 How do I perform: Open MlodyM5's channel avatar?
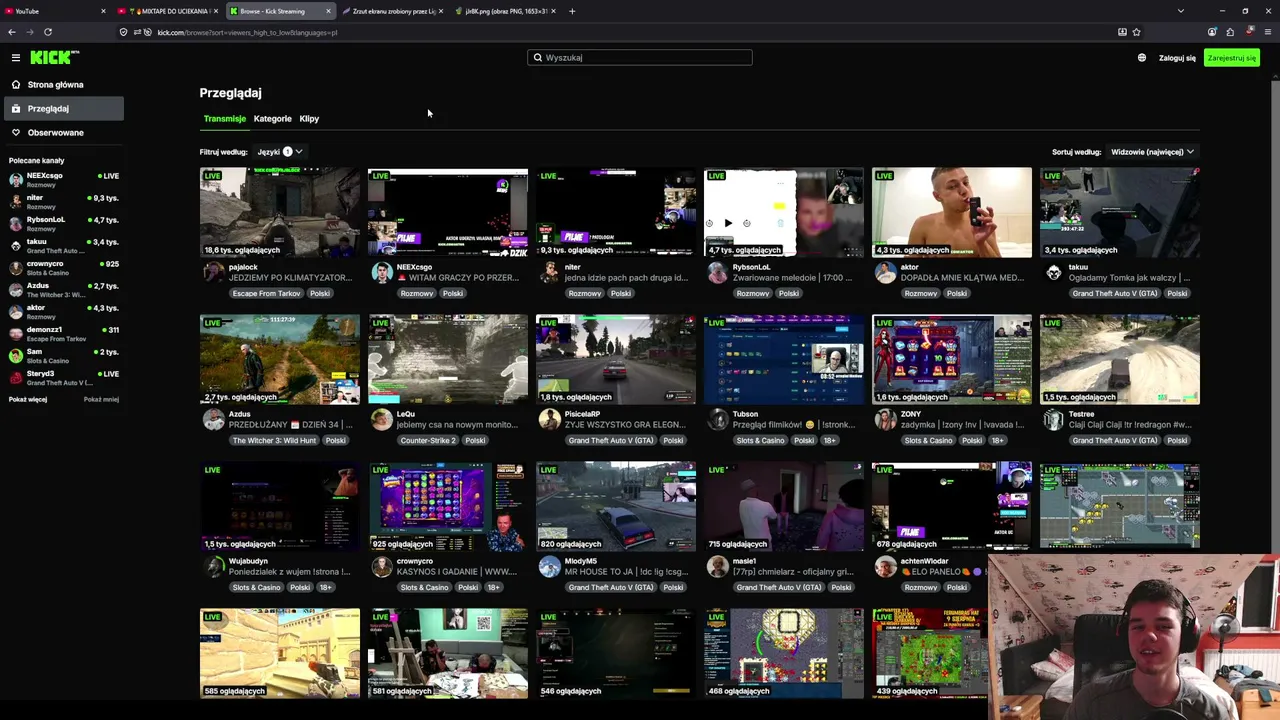pyautogui.click(x=550, y=567)
